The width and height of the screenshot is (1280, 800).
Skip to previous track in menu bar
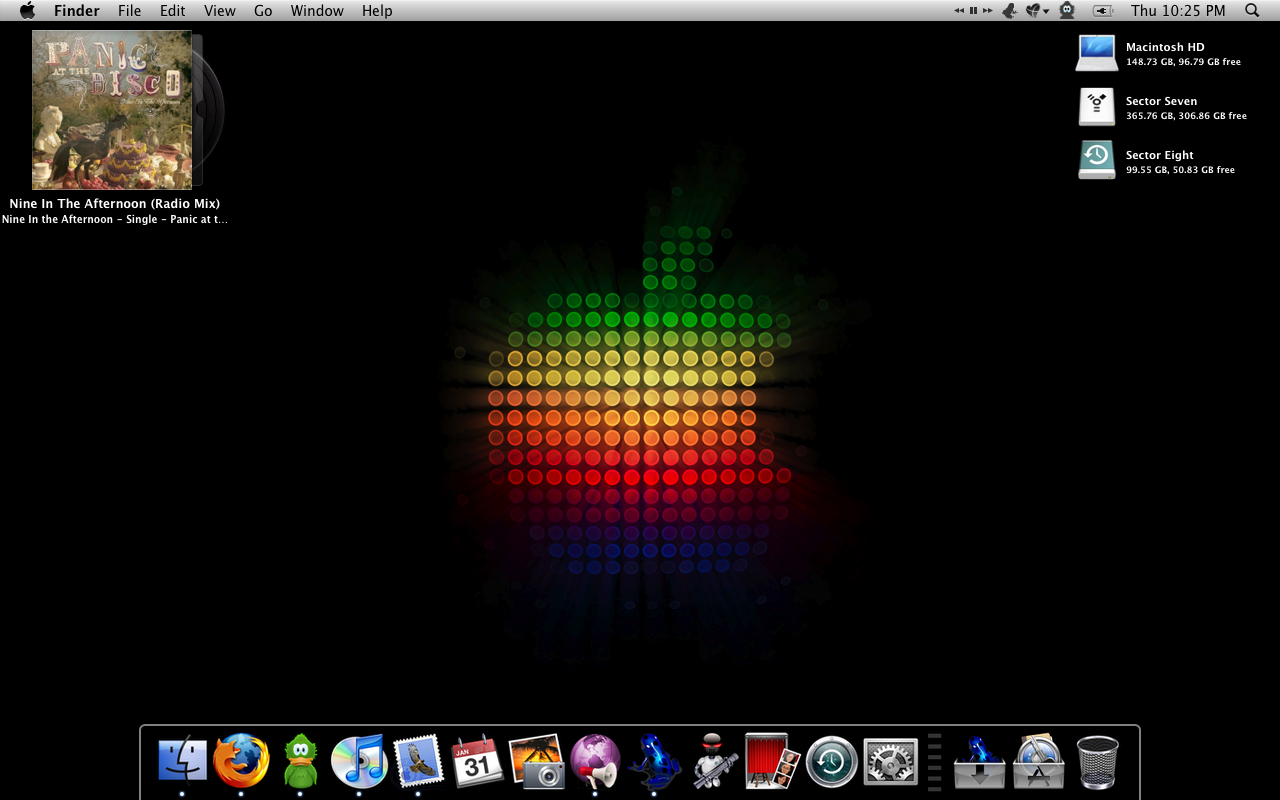(959, 10)
